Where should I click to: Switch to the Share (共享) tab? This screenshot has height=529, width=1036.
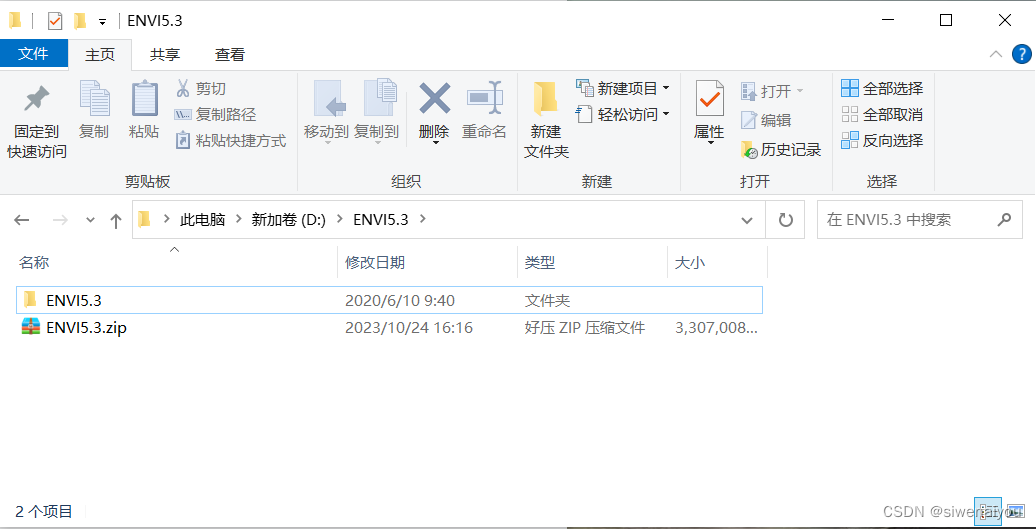165,55
